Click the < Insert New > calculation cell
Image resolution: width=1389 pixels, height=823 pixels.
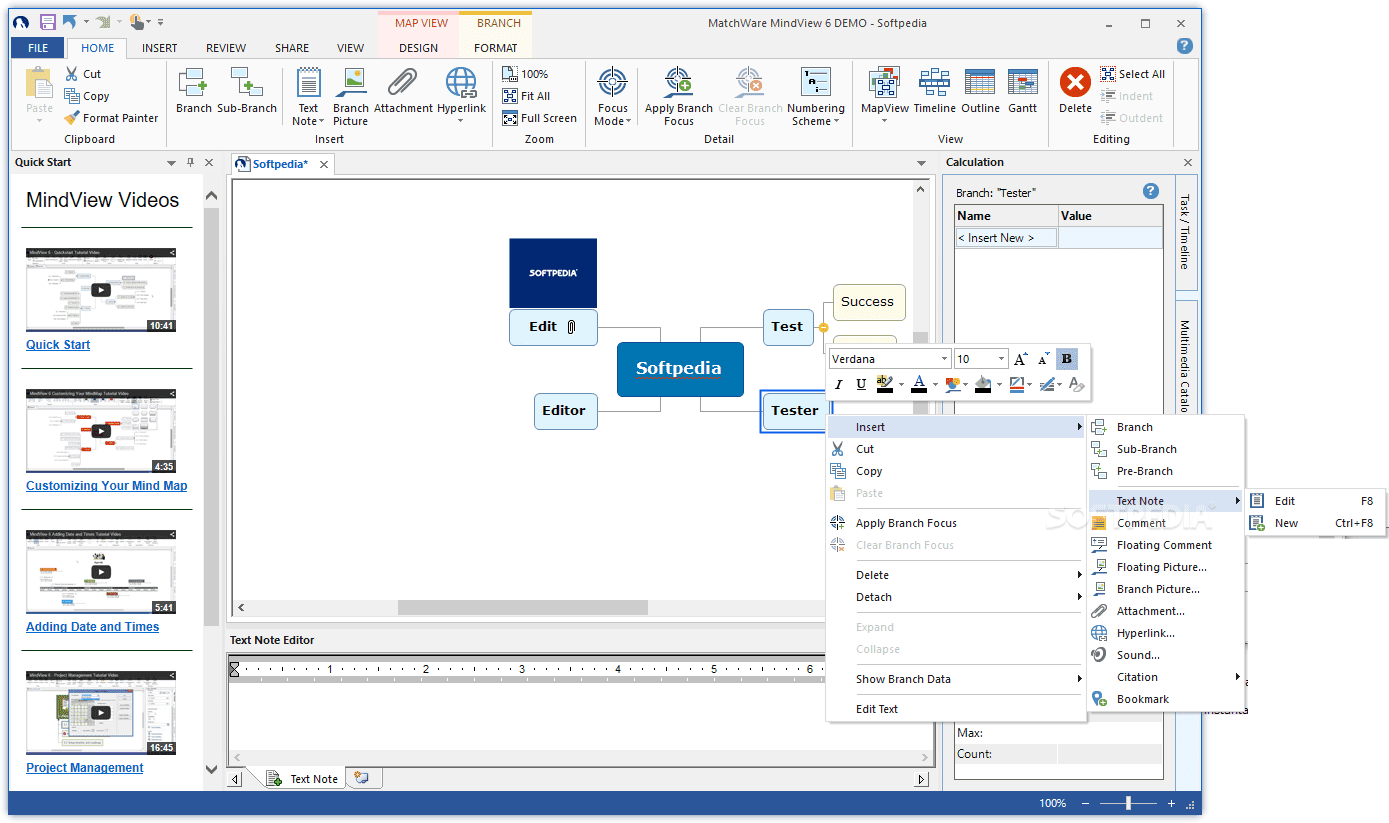[x=1006, y=238]
